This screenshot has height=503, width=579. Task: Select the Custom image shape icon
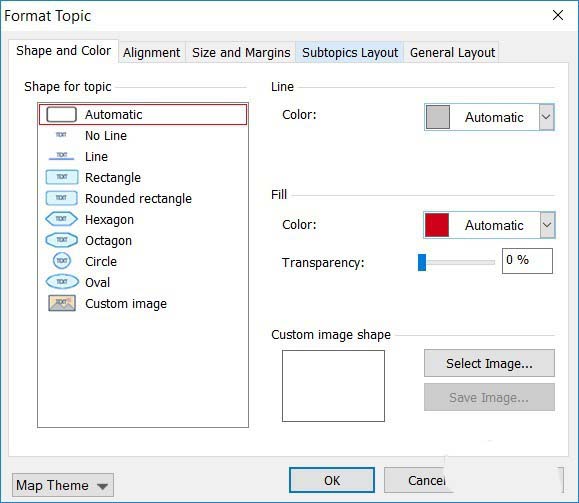(62, 303)
